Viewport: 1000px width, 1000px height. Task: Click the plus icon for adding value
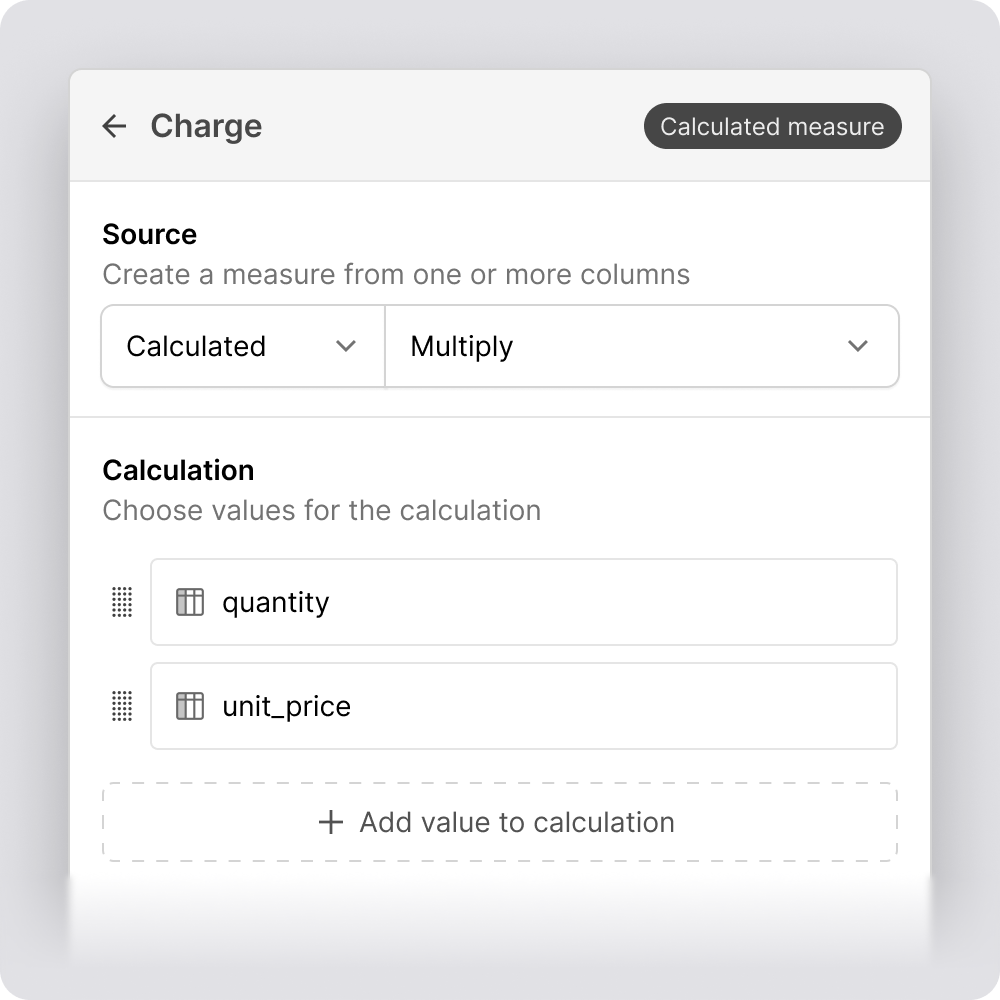330,822
